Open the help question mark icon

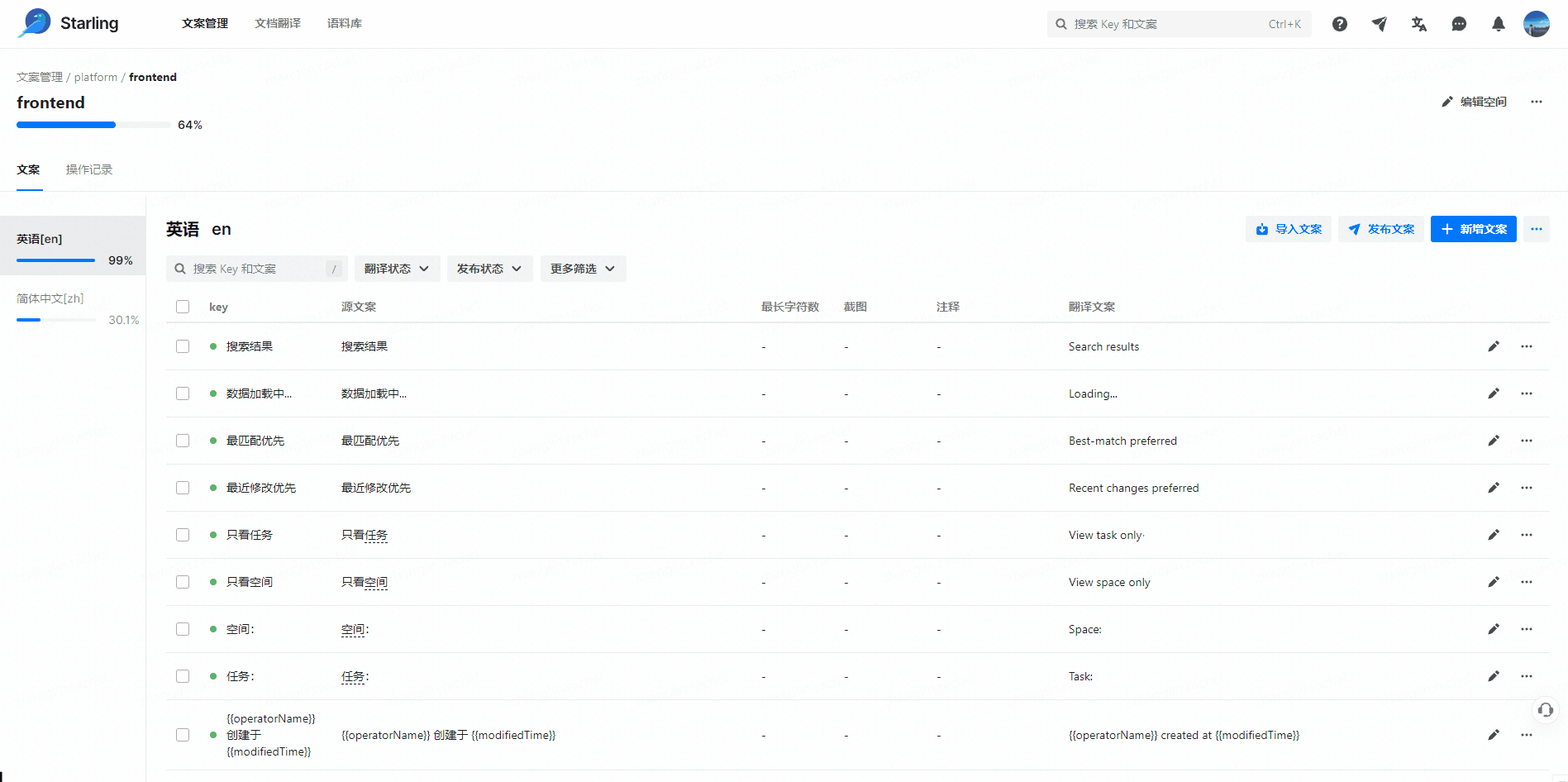pos(1339,24)
